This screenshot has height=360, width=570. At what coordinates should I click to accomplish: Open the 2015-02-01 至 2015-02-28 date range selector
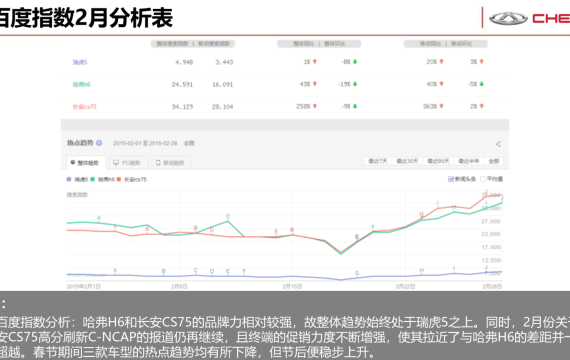pos(145,143)
